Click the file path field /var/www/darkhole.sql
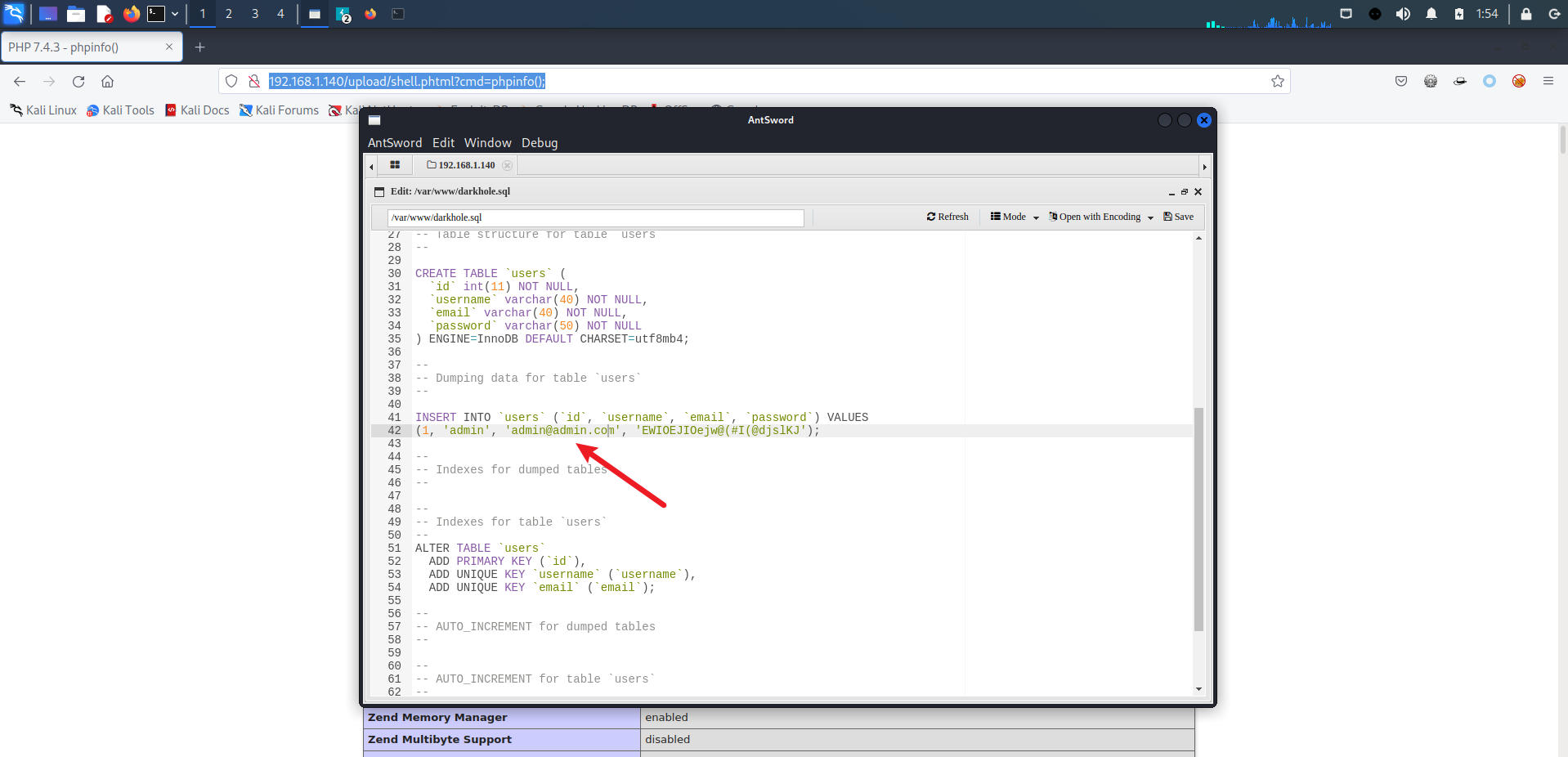This screenshot has width=1568, height=757. 595,217
